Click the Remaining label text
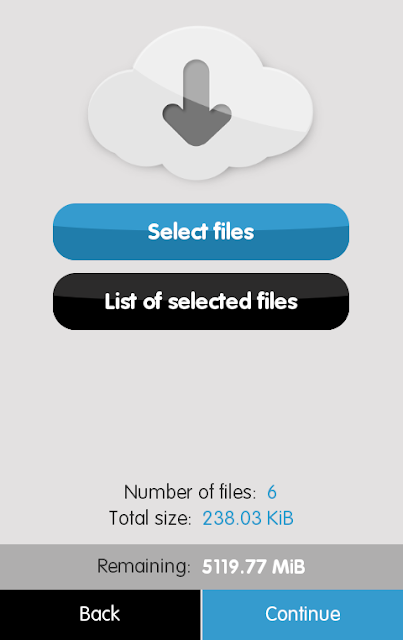 [144, 567]
